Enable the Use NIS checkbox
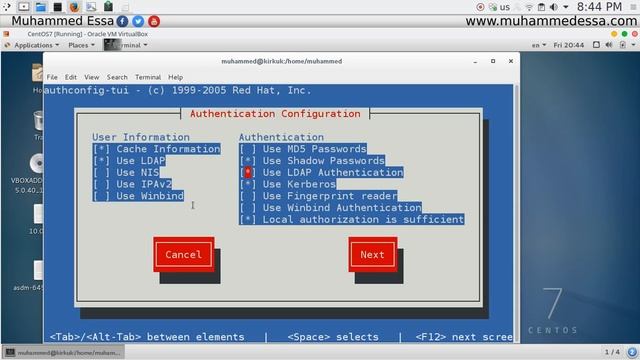640x360 pixels. [x=126, y=173]
